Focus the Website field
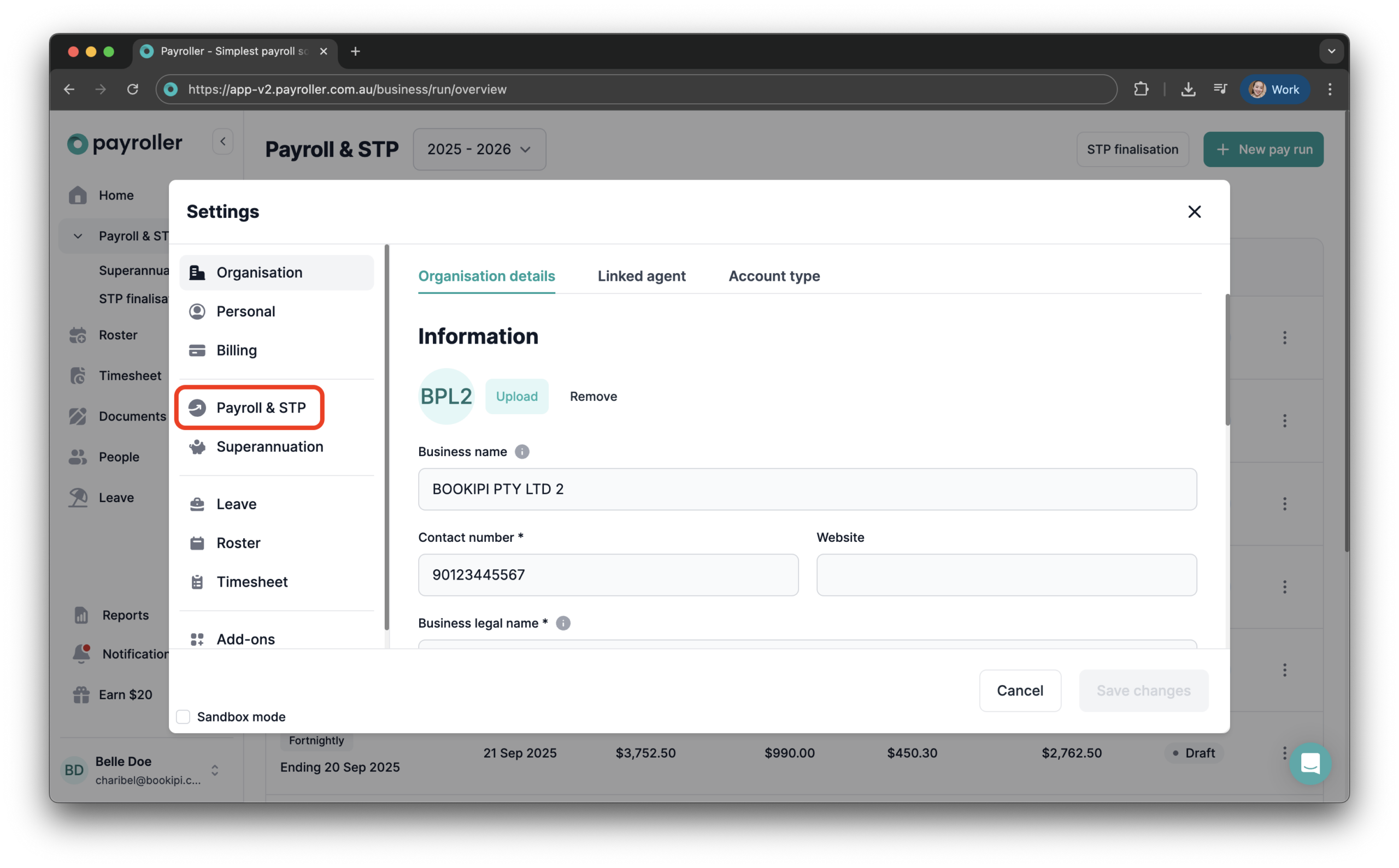Image resolution: width=1399 pixels, height=868 pixels. pyautogui.click(x=1007, y=575)
